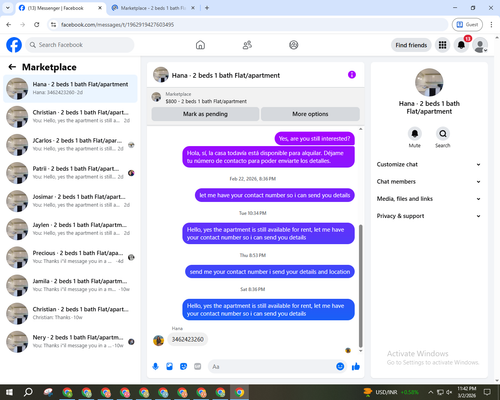Search in conversation magnifier icon
The height and width of the screenshot is (400, 500).
click(443, 134)
